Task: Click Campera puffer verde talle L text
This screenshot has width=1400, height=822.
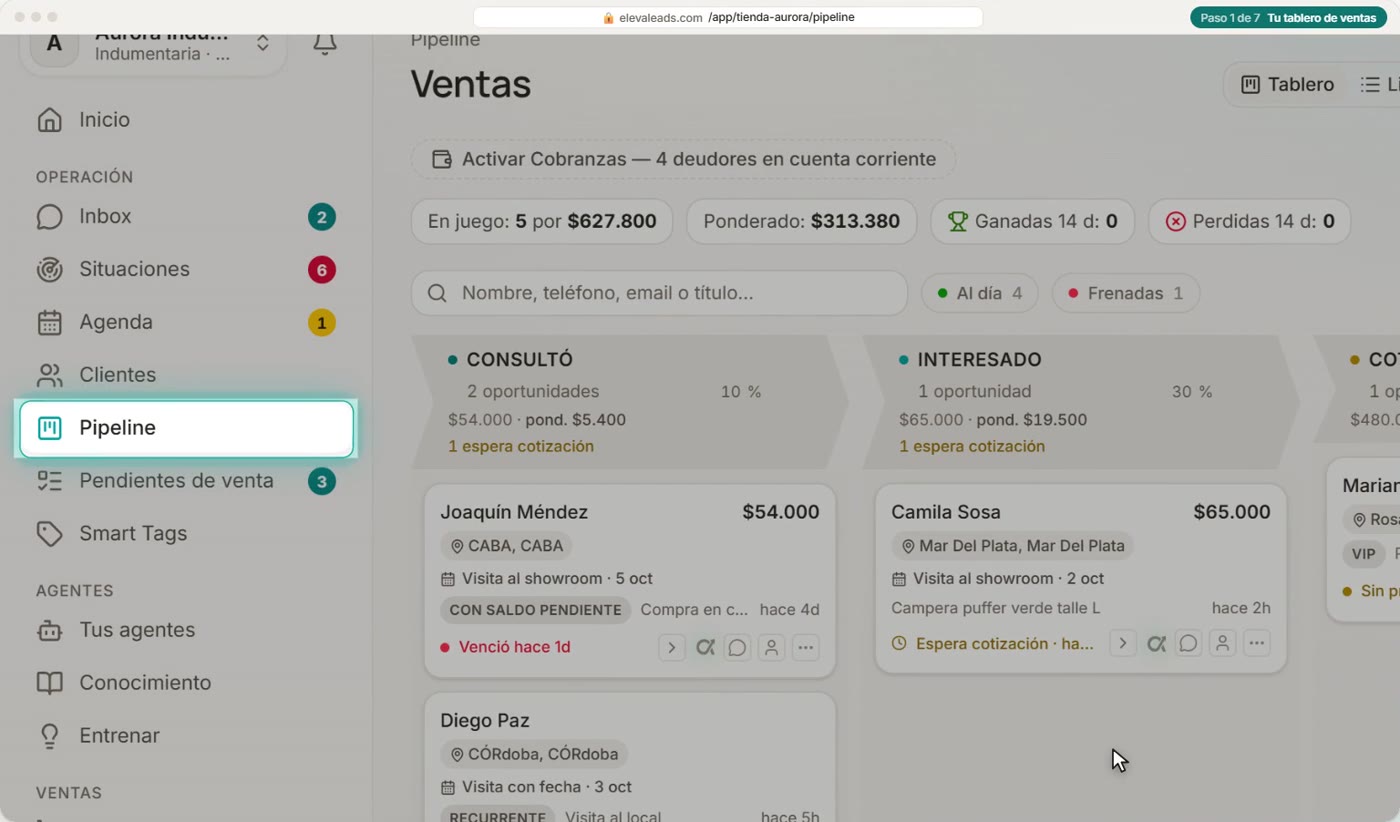Action: tap(996, 608)
